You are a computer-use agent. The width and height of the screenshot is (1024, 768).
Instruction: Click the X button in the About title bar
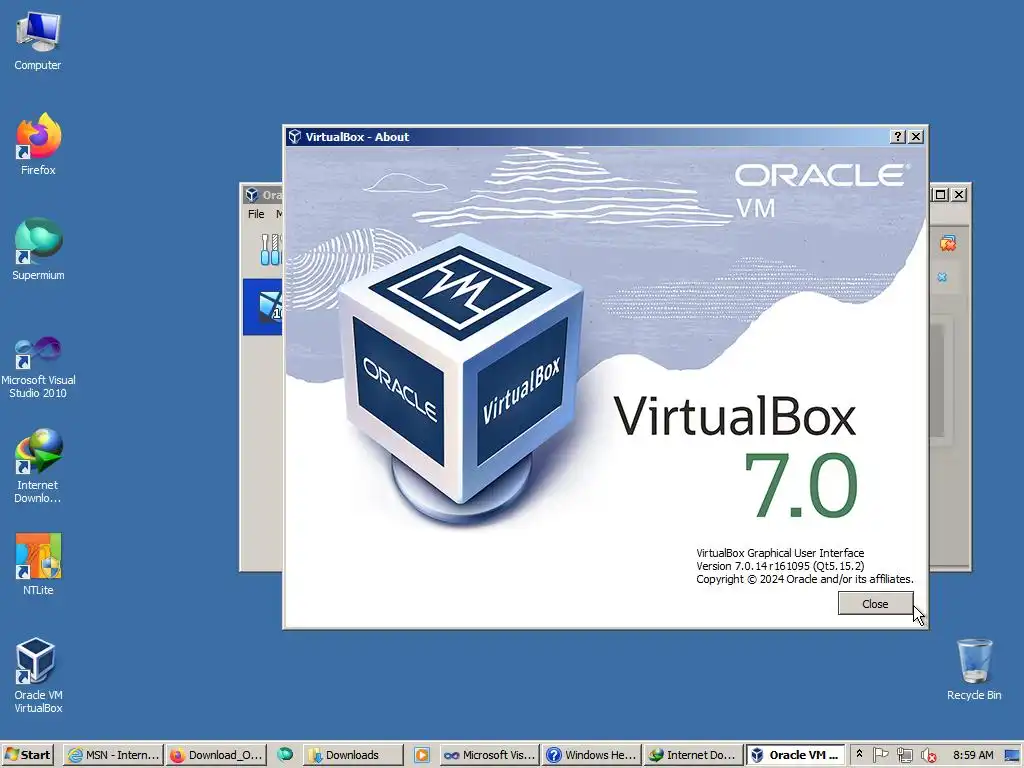916,136
